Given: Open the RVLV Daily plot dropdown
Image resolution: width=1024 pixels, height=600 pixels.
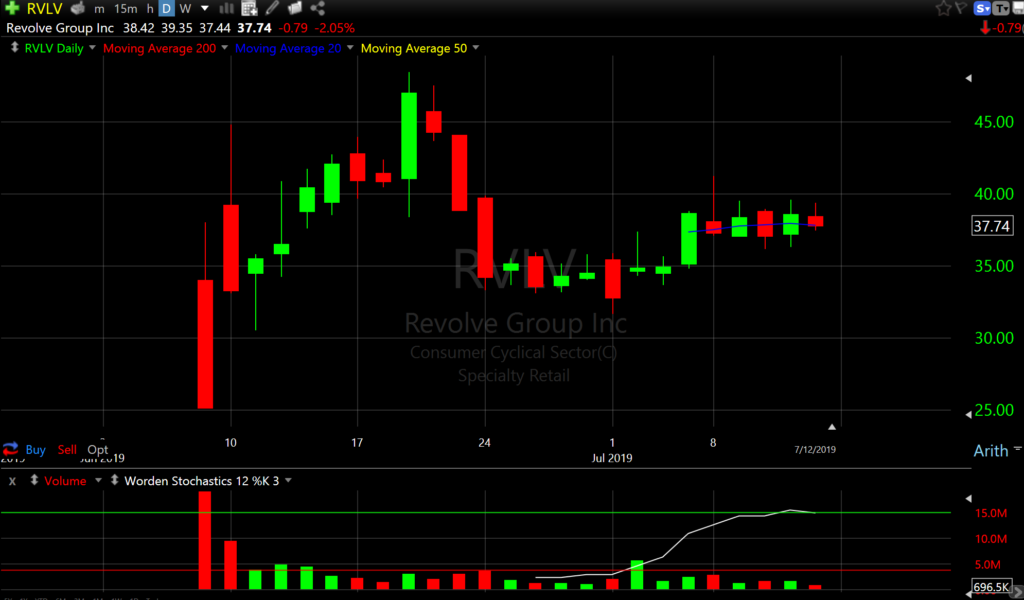Looking at the screenshot, I should pos(92,48).
